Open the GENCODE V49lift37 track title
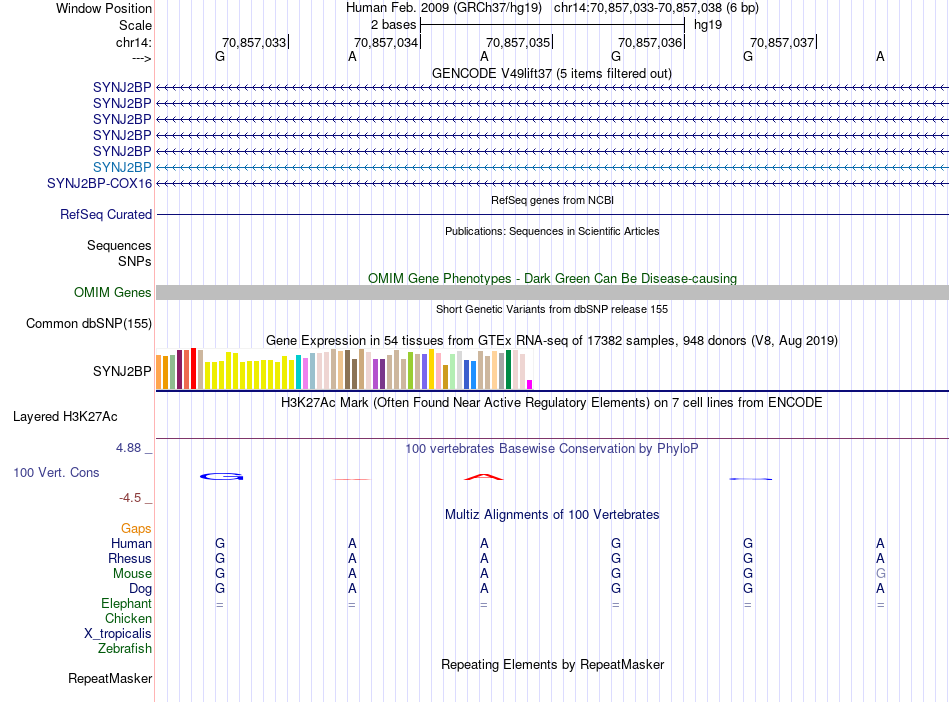This screenshot has height=702, width=950. pyautogui.click(x=551, y=73)
